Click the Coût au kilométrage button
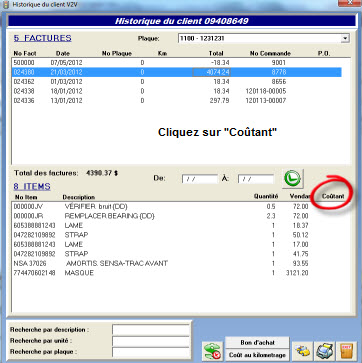The image size is (362, 363). click(x=257, y=355)
